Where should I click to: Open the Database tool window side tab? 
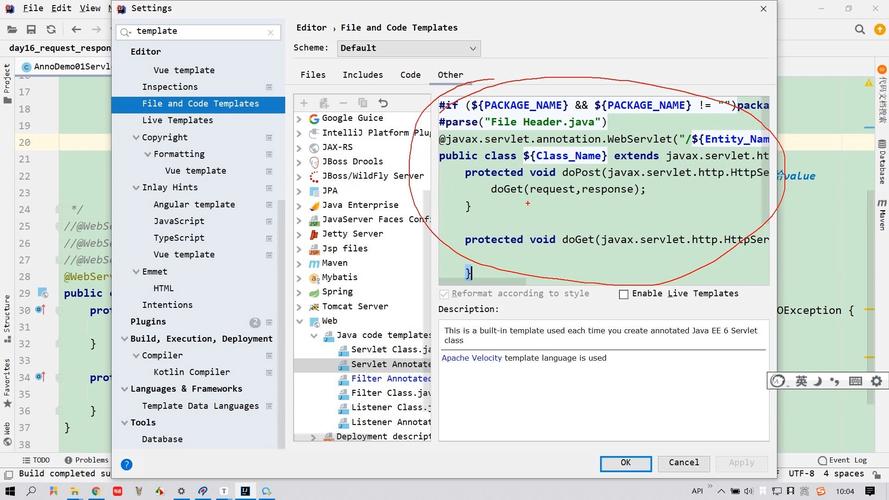(882, 162)
